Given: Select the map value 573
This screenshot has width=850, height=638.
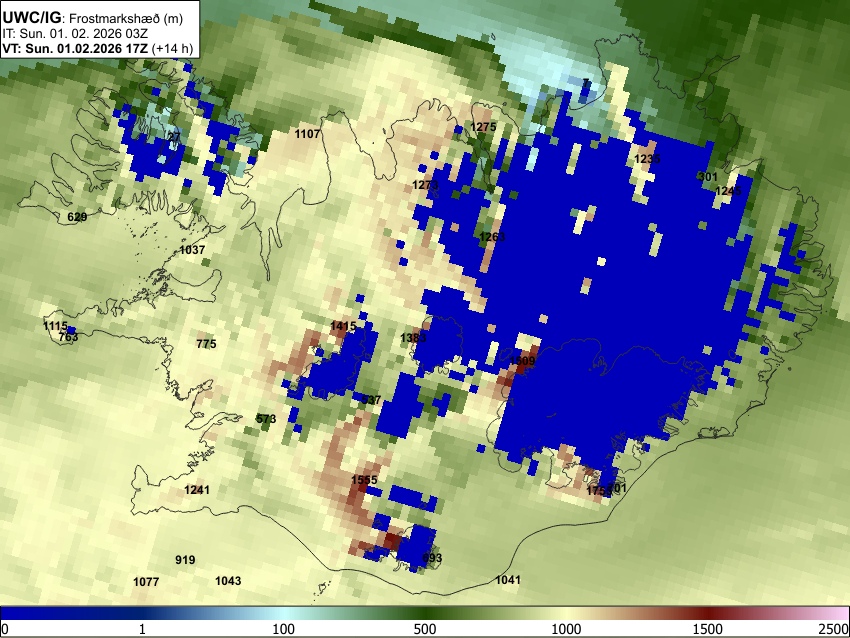Looking at the screenshot, I should tap(266, 418).
